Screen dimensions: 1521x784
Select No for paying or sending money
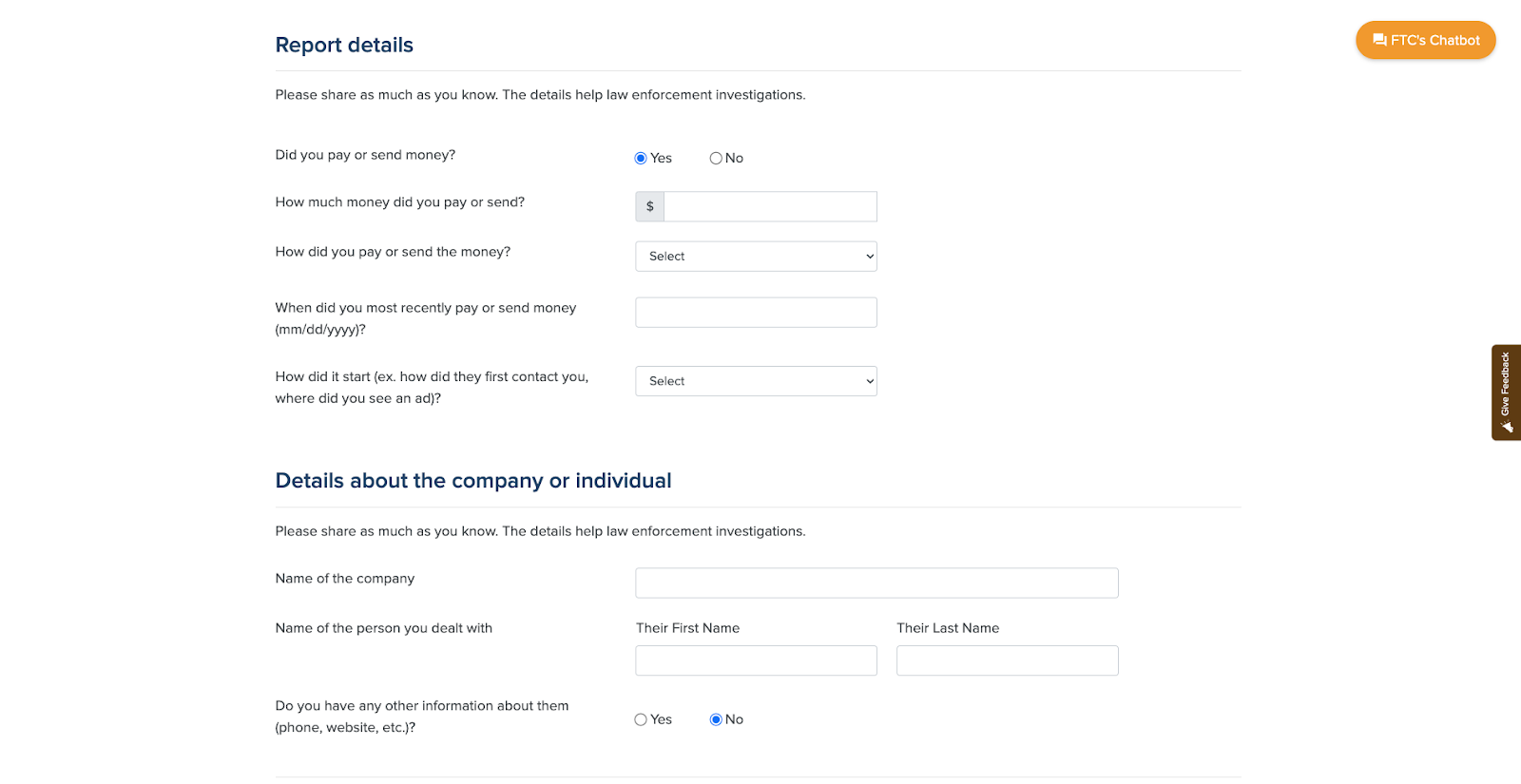[716, 159]
